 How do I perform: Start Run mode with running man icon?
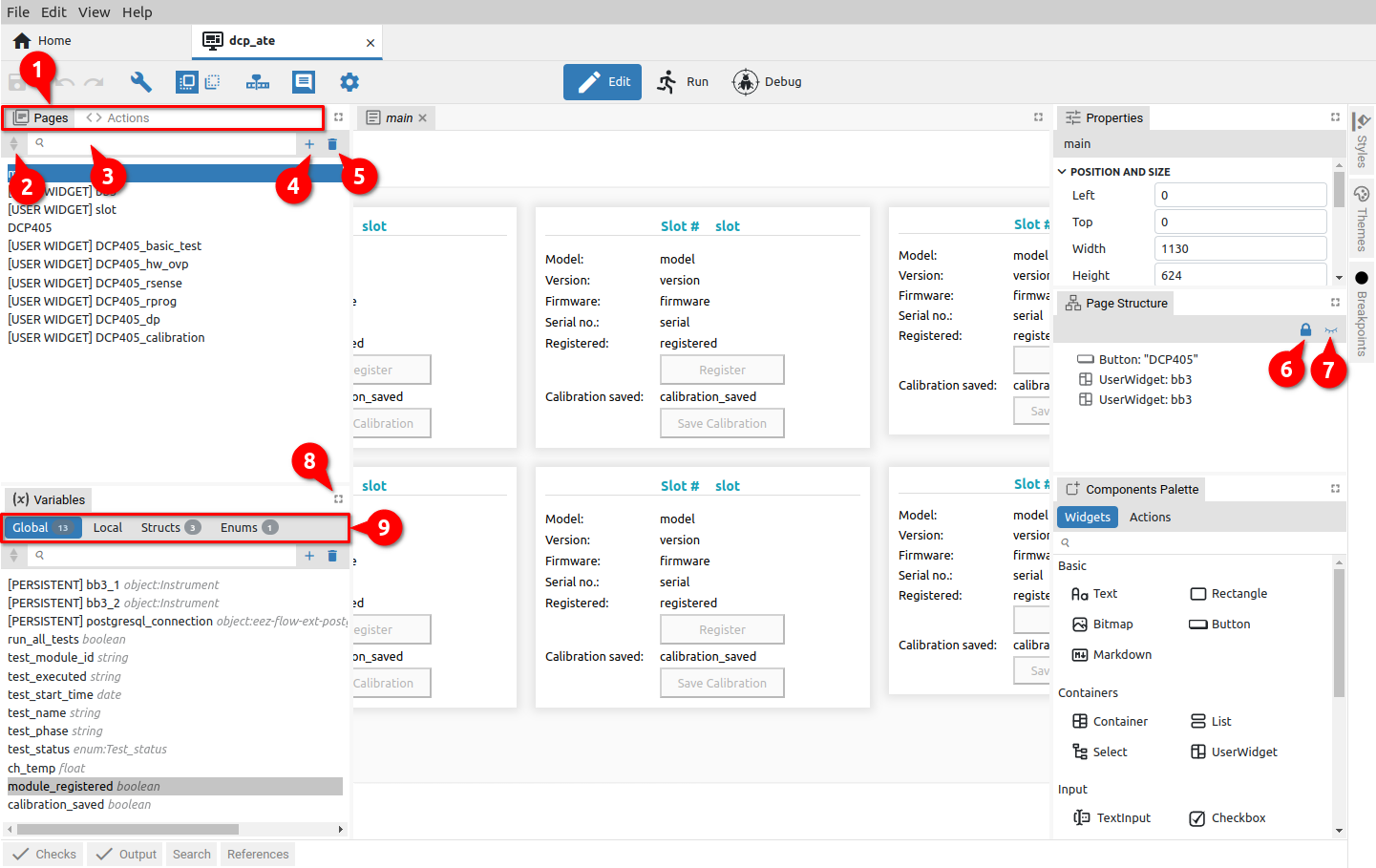(x=667, y=82)
